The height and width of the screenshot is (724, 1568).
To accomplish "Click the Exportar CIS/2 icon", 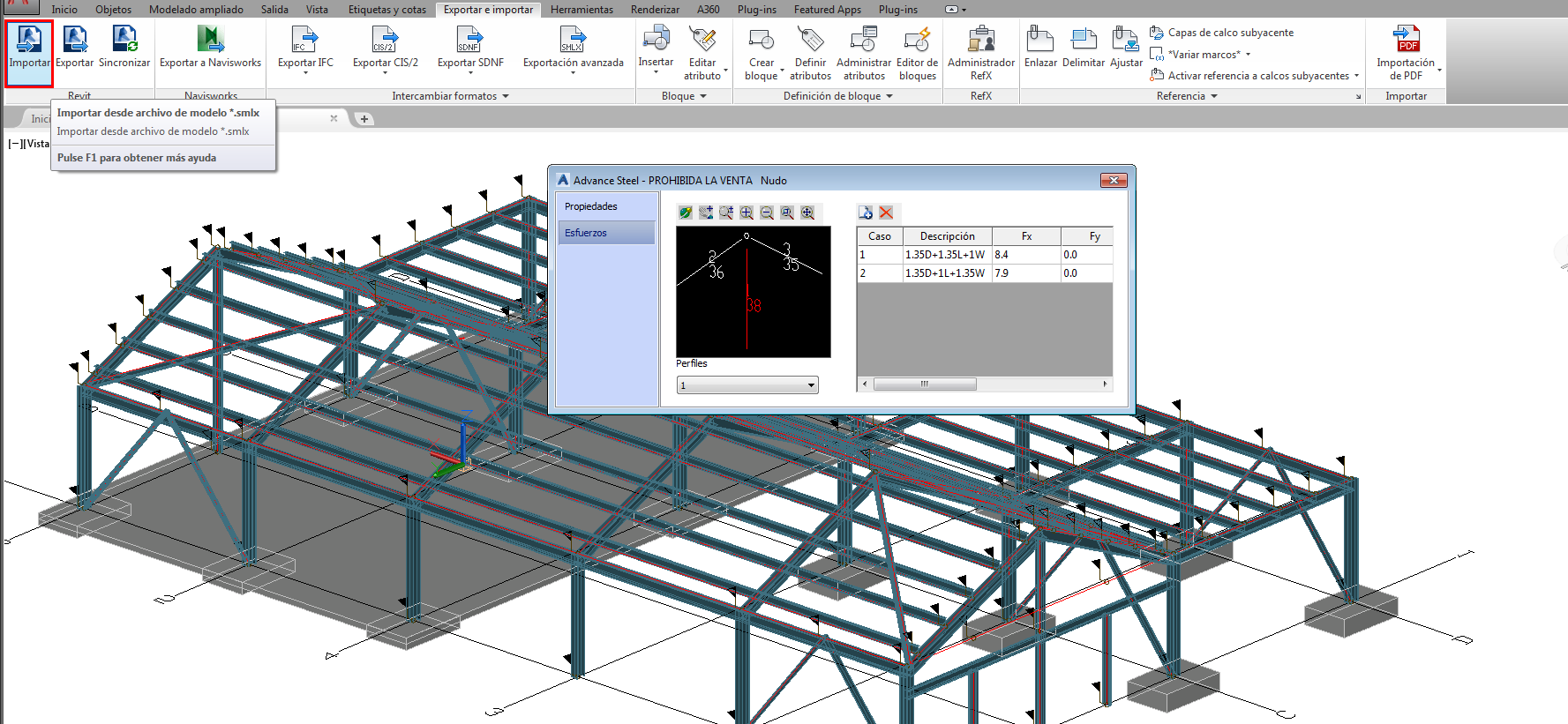I will pos(386,39).
